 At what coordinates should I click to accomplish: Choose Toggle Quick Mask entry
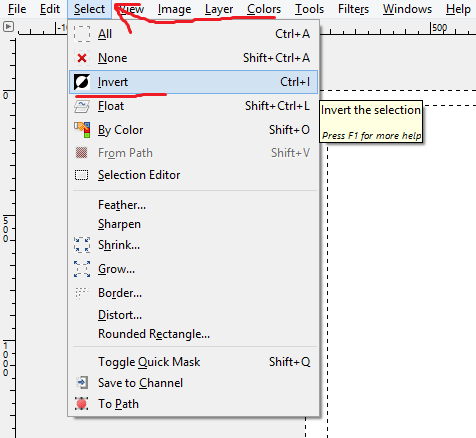coord(193,362)
